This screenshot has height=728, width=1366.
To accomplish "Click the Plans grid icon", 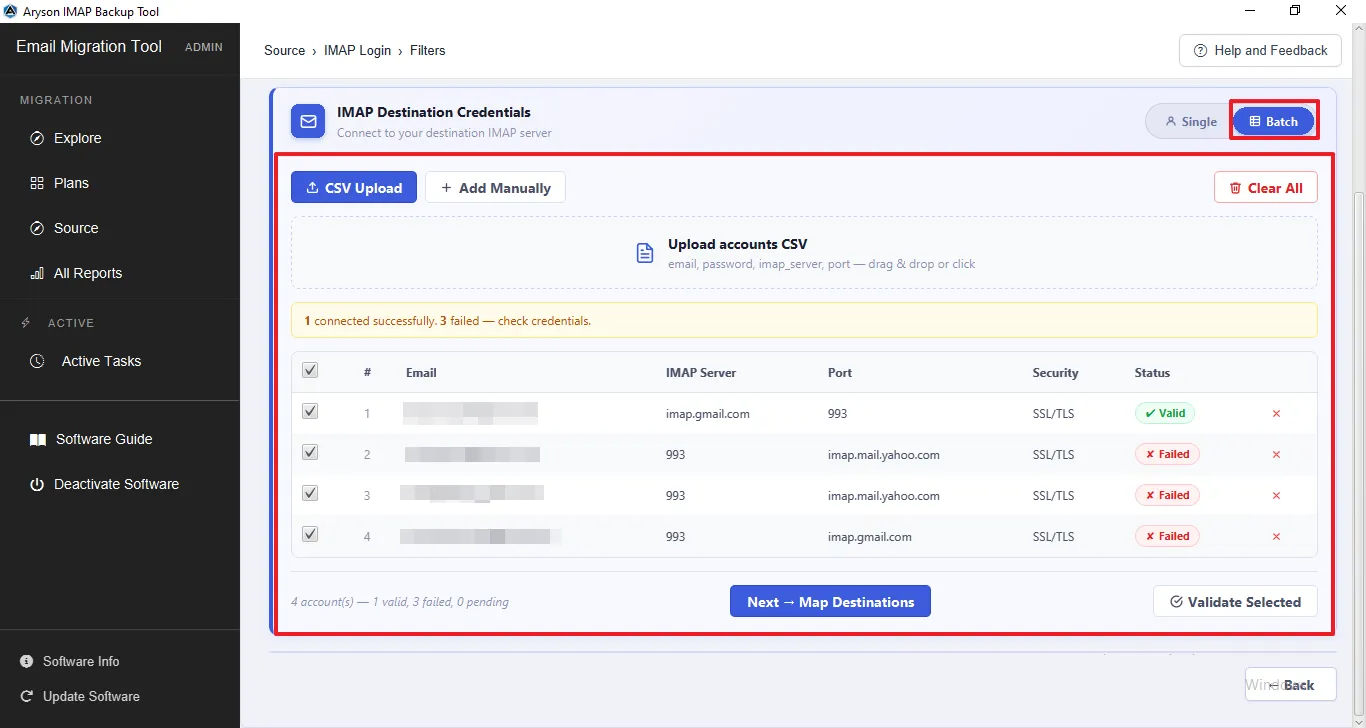I will click(37, 183).
